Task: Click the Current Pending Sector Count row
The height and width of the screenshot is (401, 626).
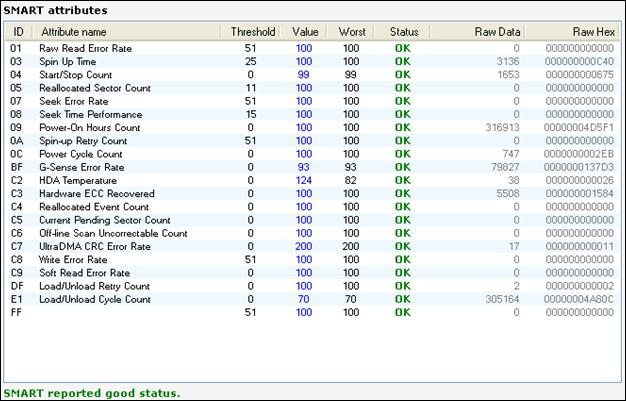Action: [x=105, y=219]
